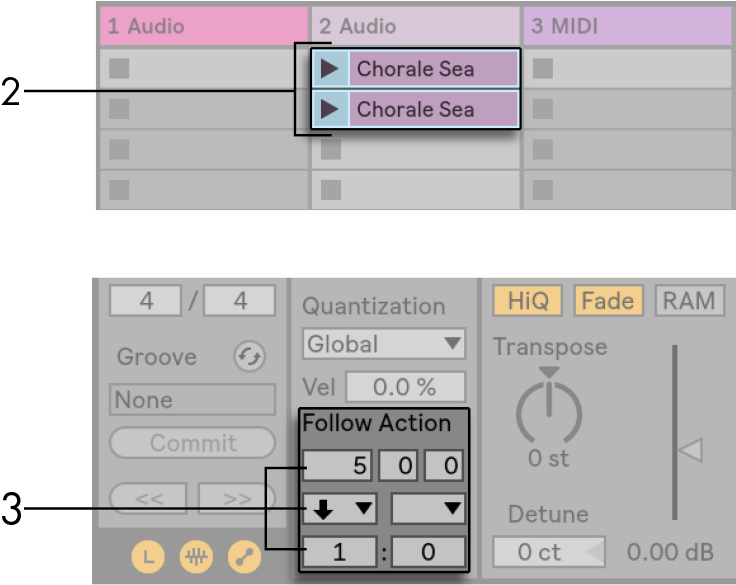Show the Launch box with L icon

pos(149,558)
